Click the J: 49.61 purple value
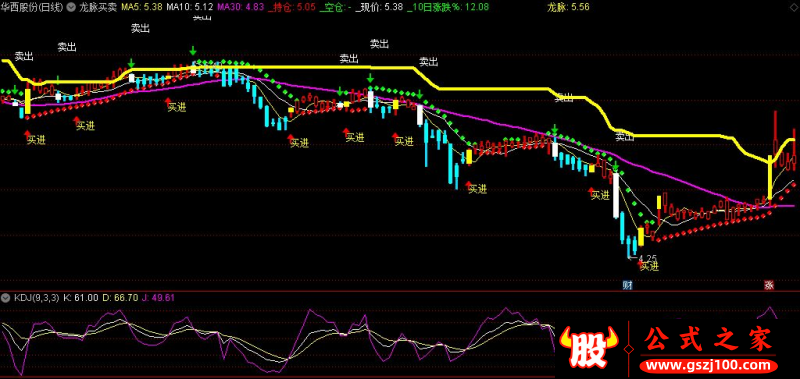800x379 pixels. pos(160,298)
